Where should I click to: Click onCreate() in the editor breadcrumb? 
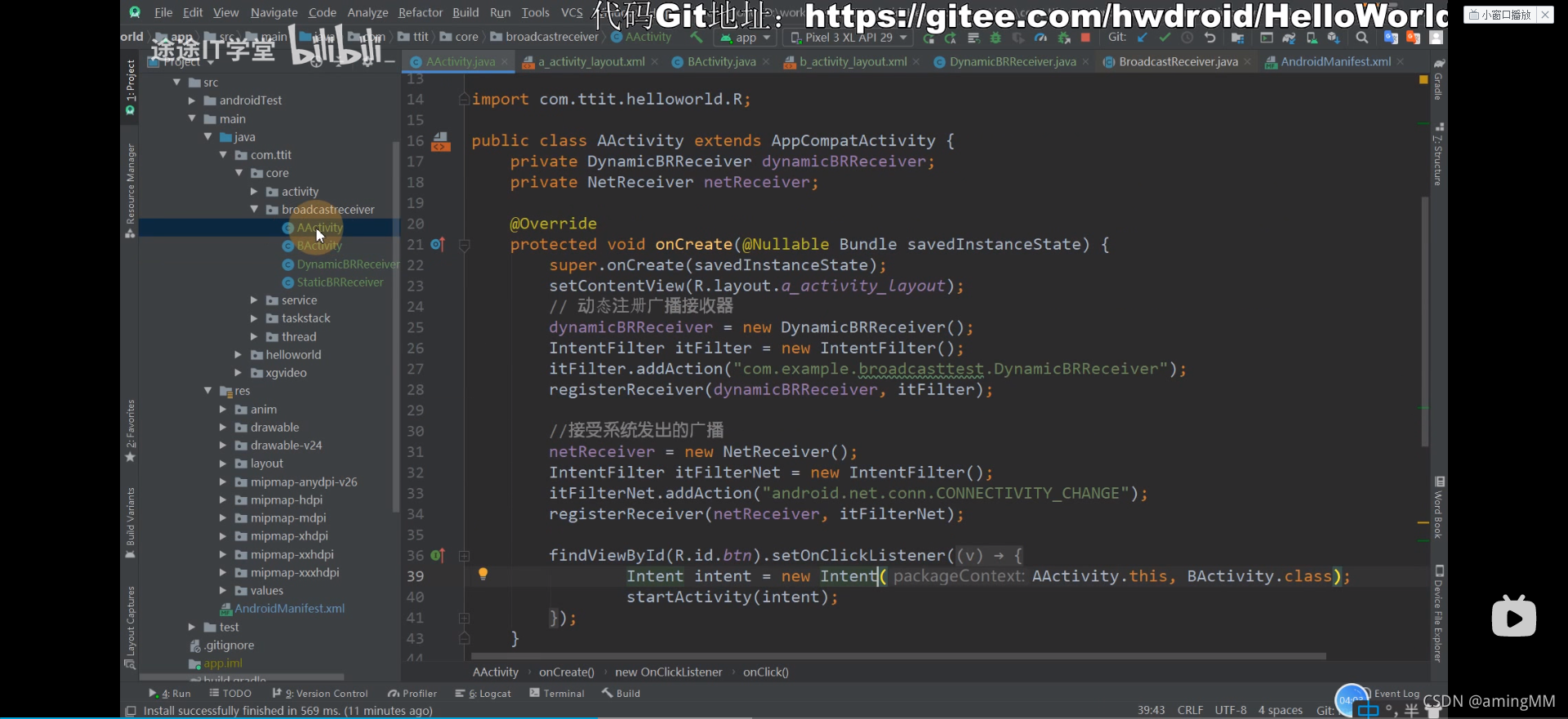point(566,672)
